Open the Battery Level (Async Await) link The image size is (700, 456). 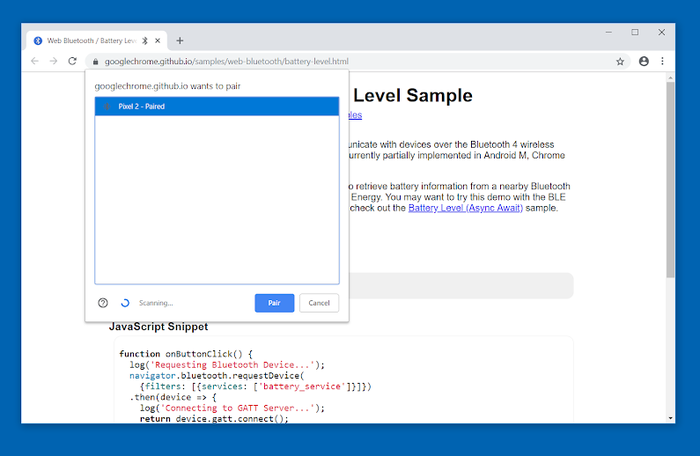tap(460, 208)
